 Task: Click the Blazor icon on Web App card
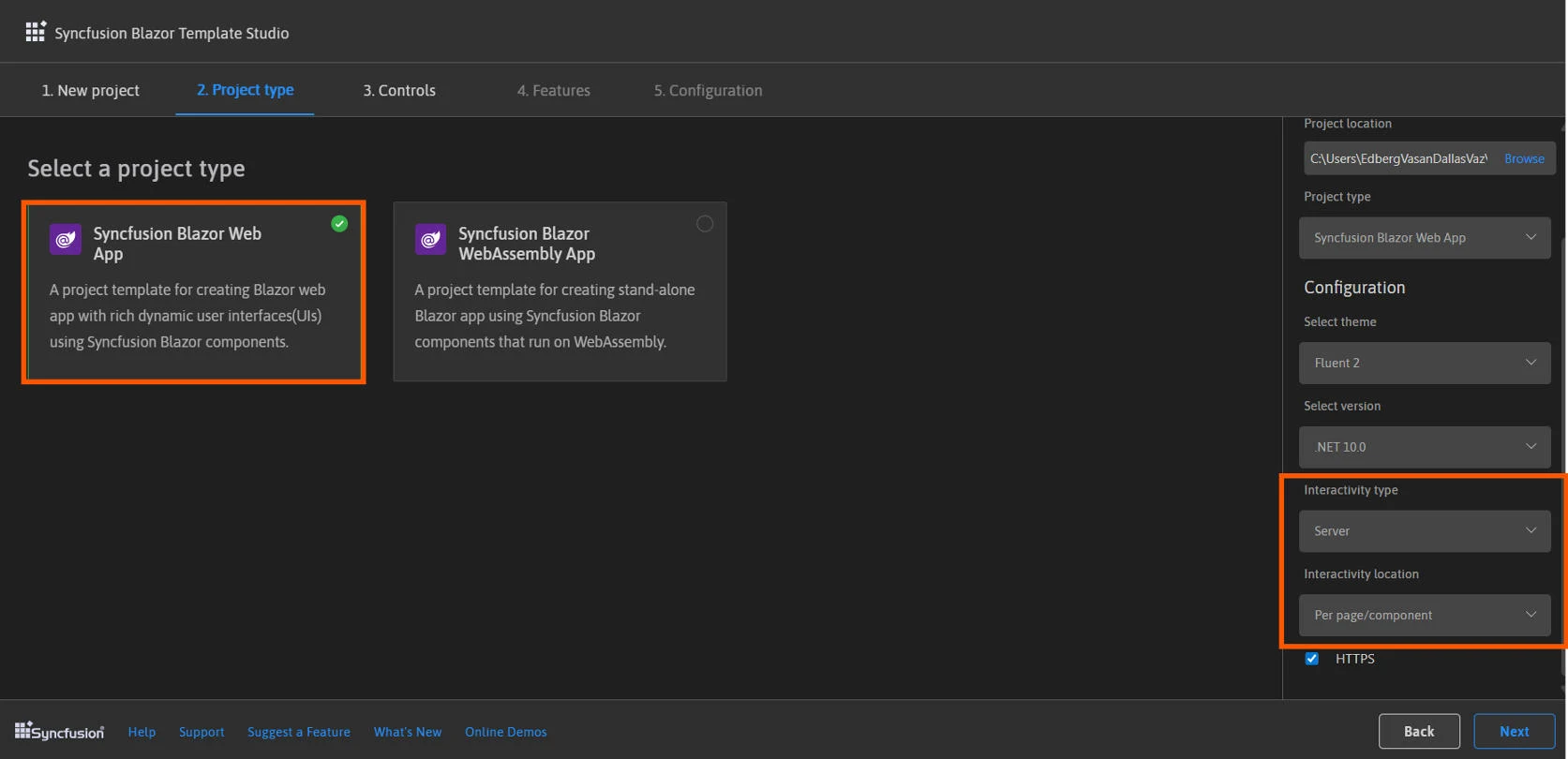(66, 240)
